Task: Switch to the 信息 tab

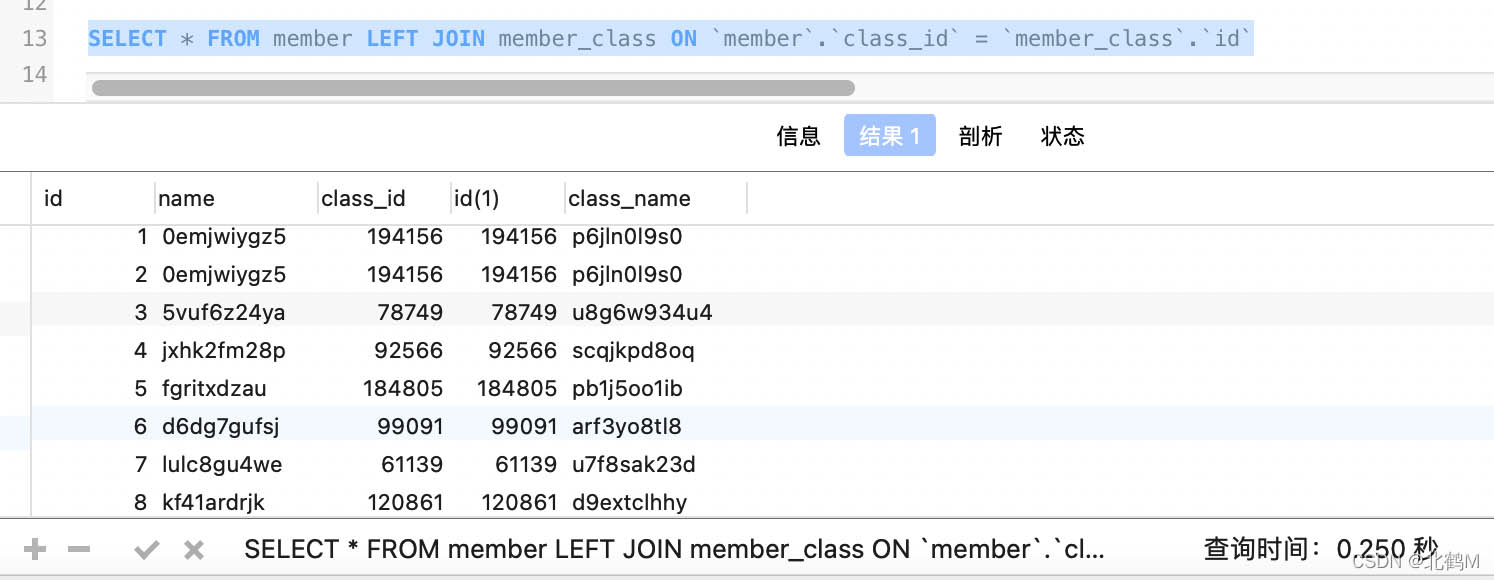Action: click(798, 136)
